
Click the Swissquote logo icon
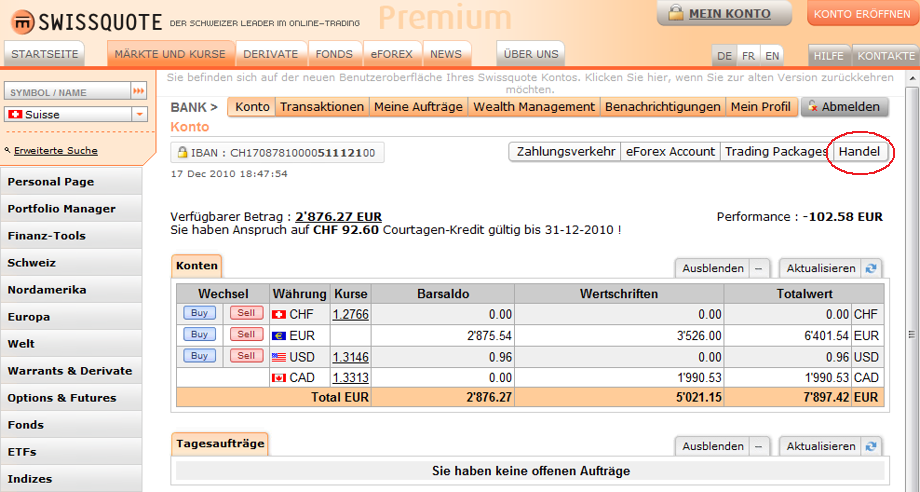pos(22,22)
